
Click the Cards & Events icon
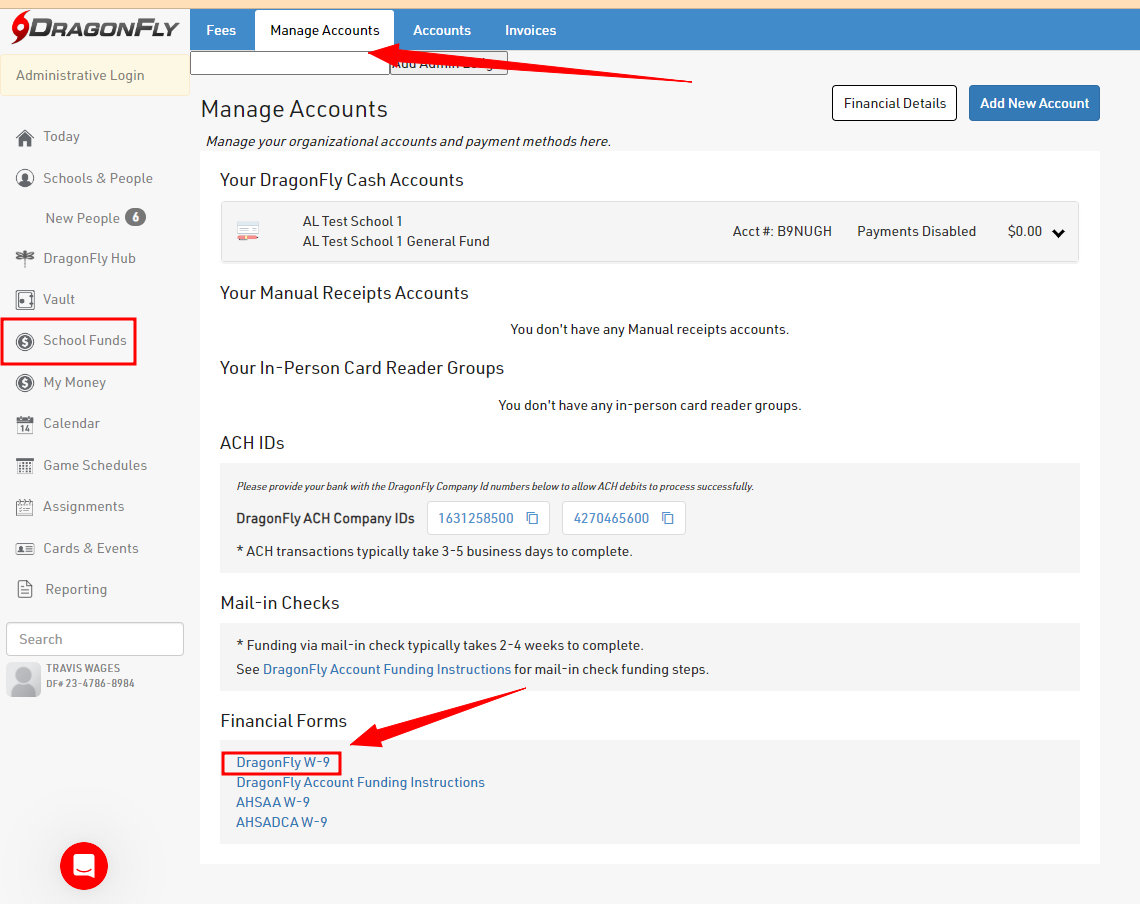click(25, 549)
